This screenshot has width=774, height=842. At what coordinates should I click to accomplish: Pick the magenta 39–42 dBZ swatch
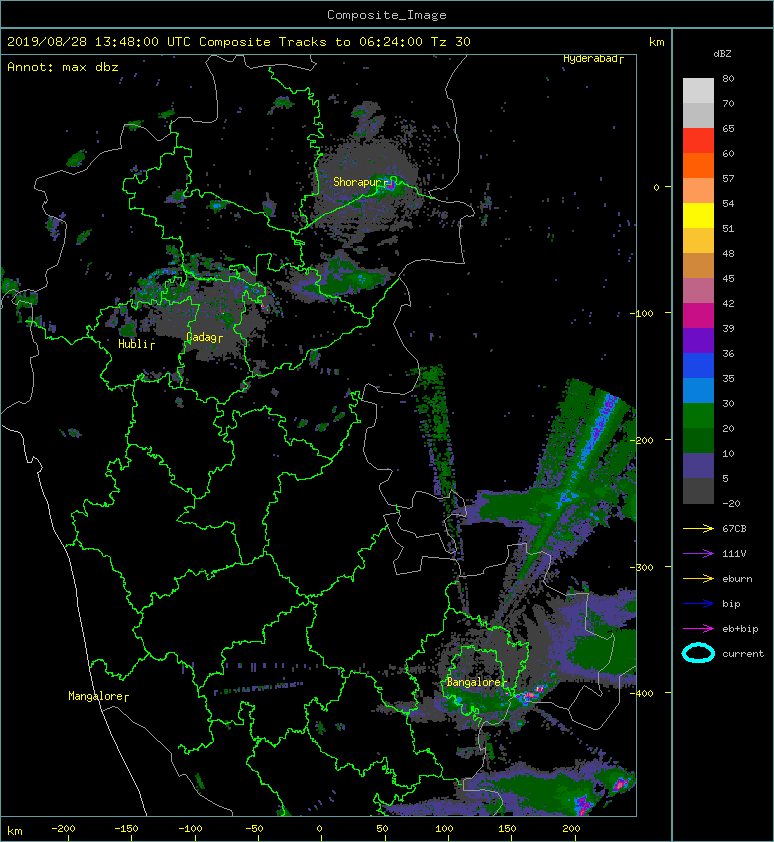(x=698, y=316)
